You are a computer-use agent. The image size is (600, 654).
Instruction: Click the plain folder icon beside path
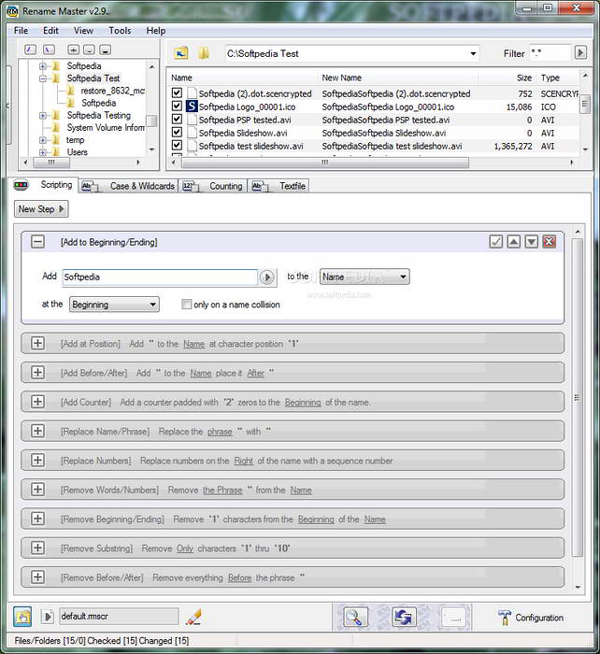204,53
